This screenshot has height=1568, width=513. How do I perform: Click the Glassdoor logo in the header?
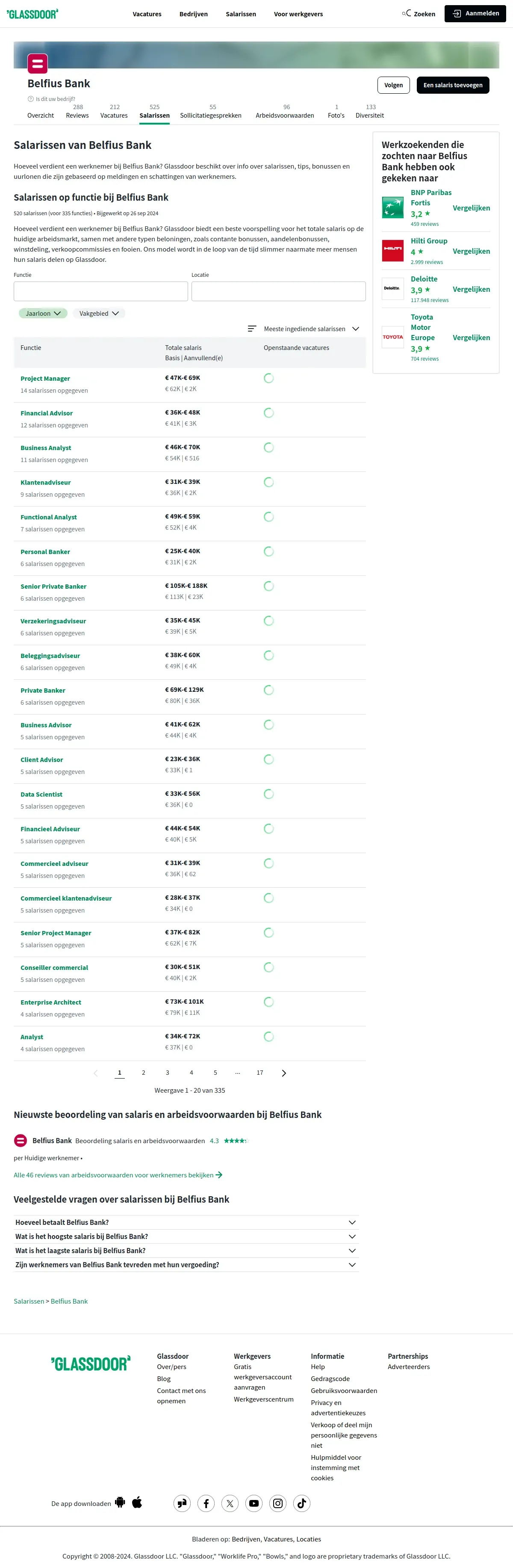click(x=32, y=14)
